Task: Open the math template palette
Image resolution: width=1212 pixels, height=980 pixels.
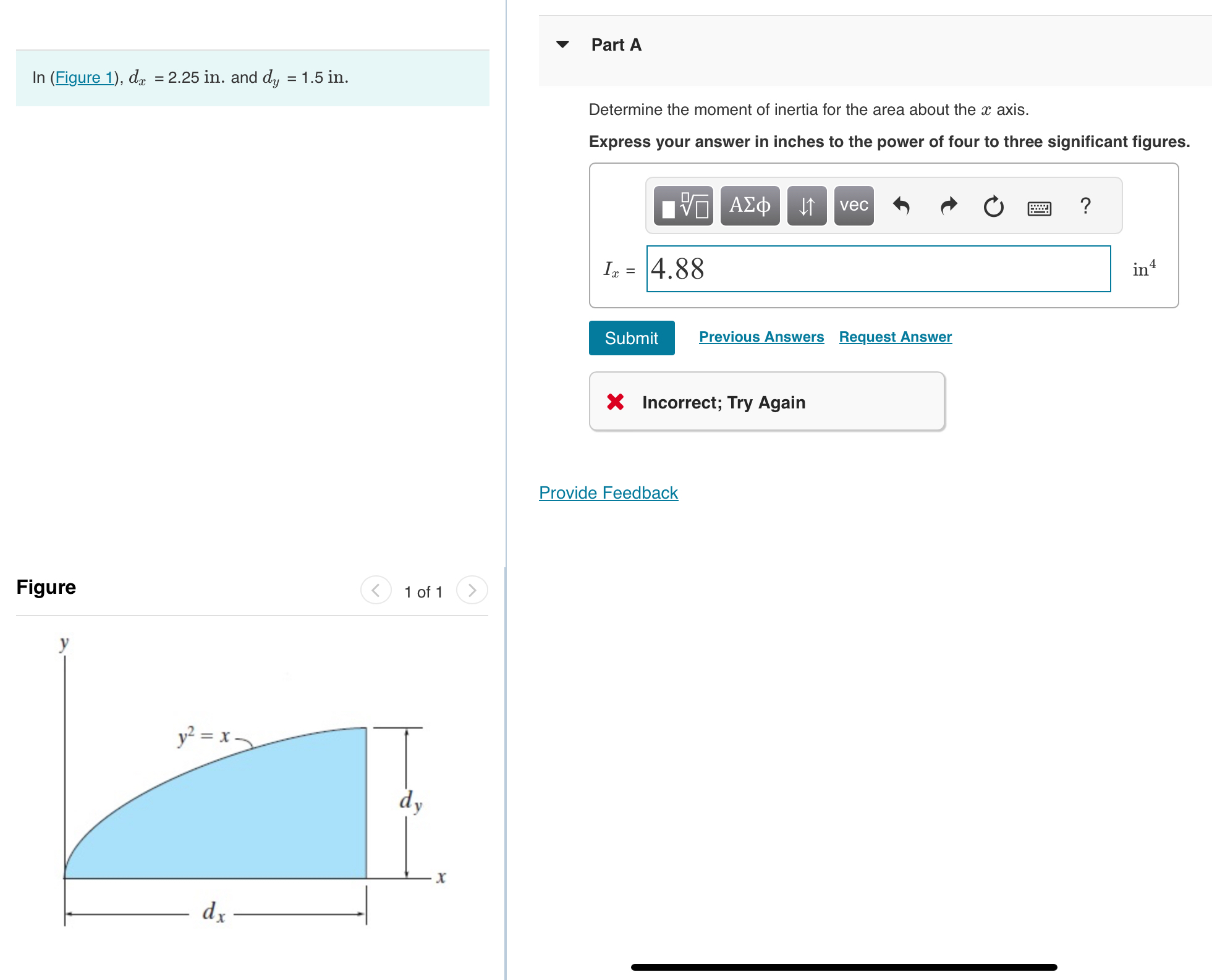Action: point(683,206)
